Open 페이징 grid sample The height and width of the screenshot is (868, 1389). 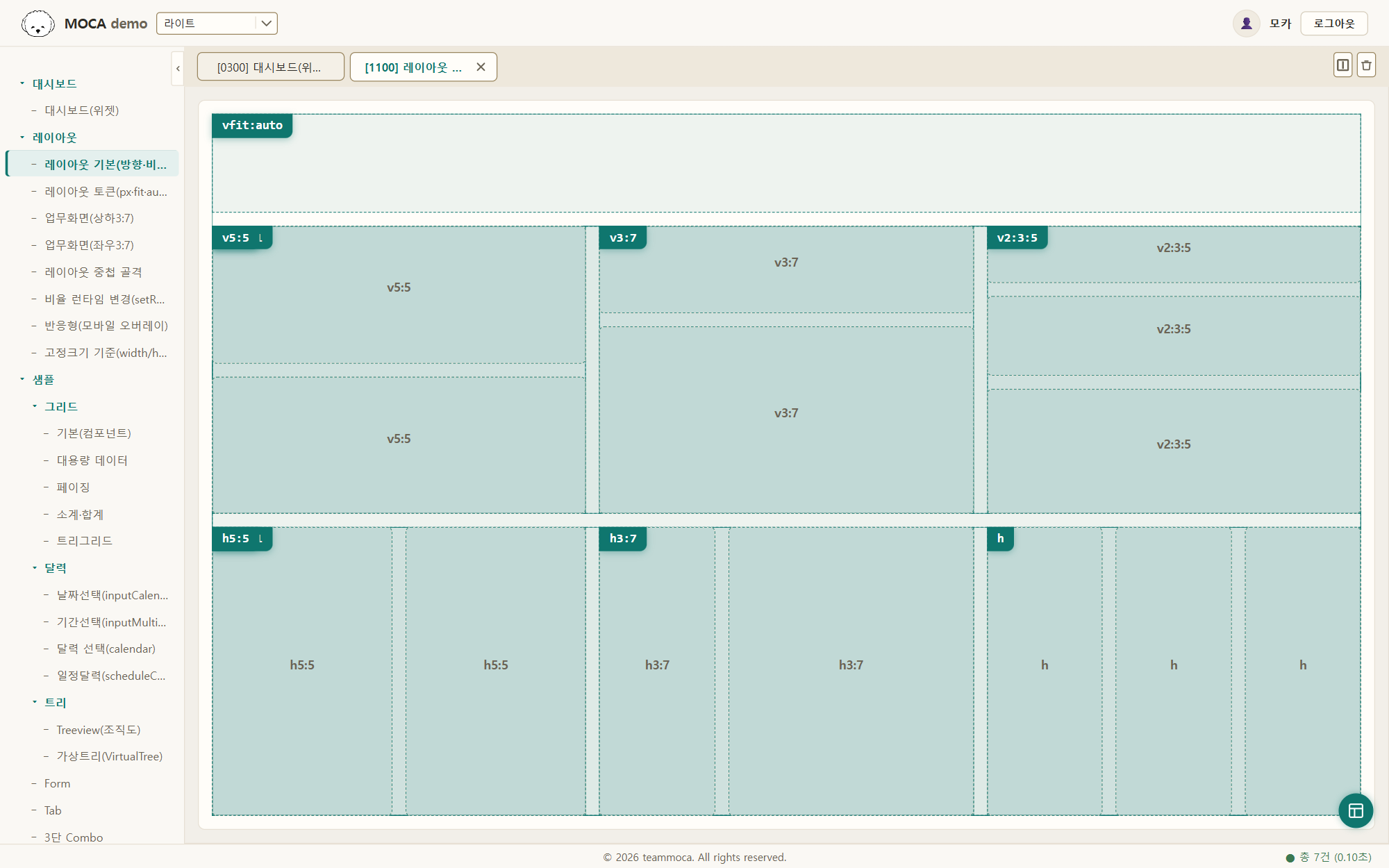click(x=73, y=487)
